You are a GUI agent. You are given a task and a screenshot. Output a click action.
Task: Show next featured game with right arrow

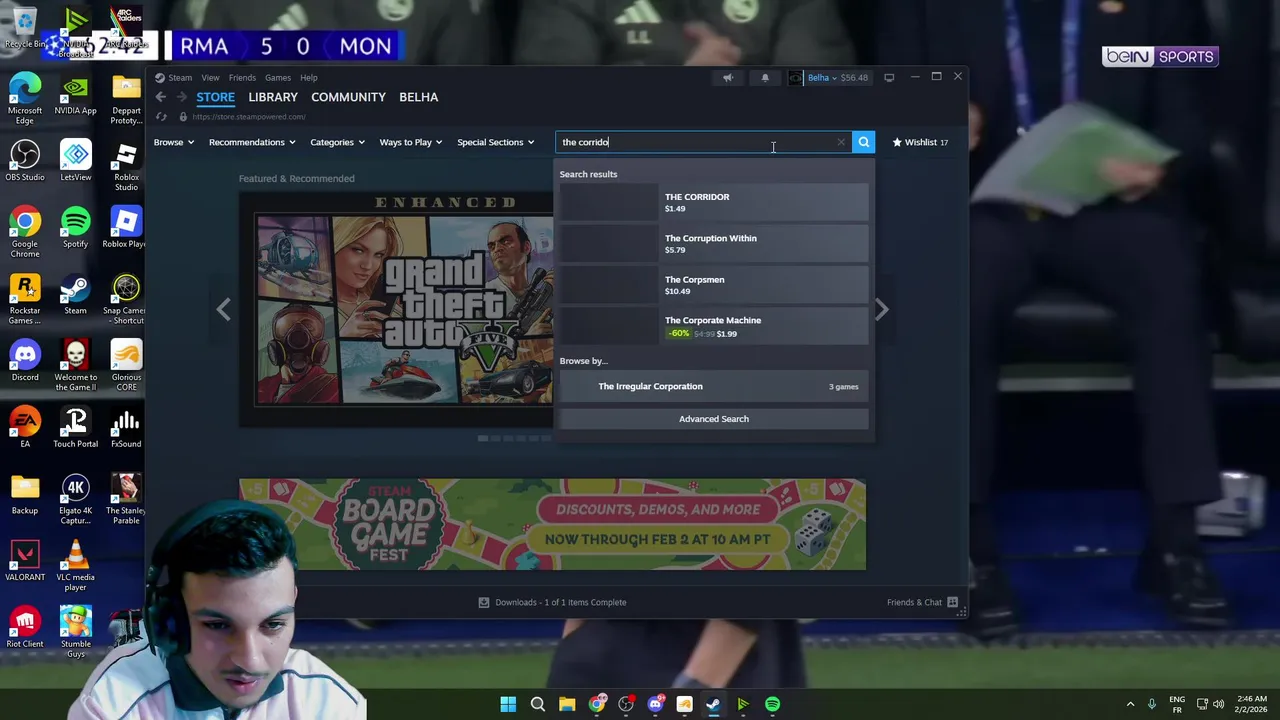click(x=881, y=310)
